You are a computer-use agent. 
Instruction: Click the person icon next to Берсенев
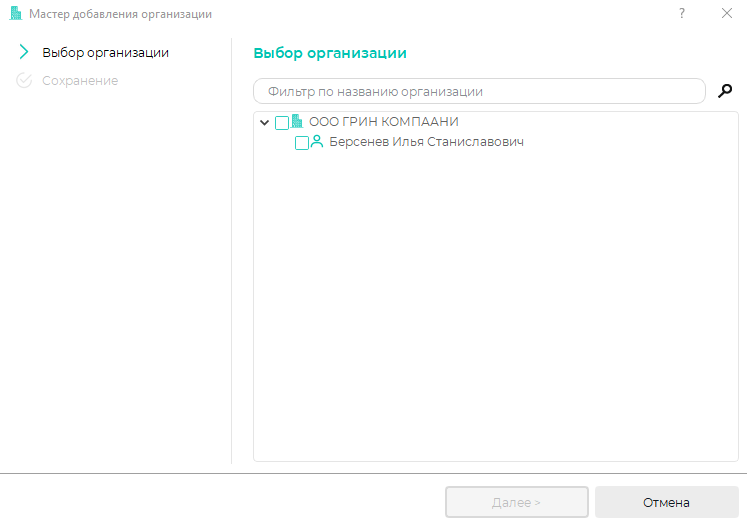tap(317, 142)
